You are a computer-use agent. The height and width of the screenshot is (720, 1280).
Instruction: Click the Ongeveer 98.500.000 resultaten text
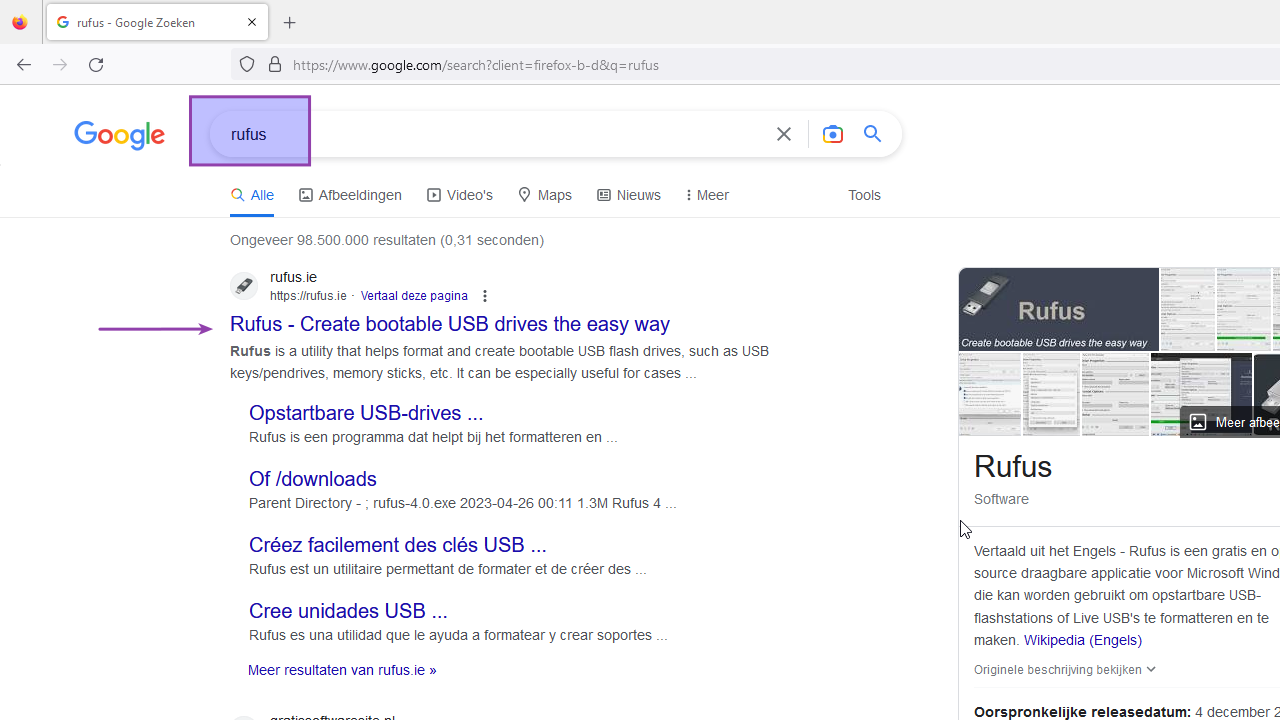(x=387, y=240)
